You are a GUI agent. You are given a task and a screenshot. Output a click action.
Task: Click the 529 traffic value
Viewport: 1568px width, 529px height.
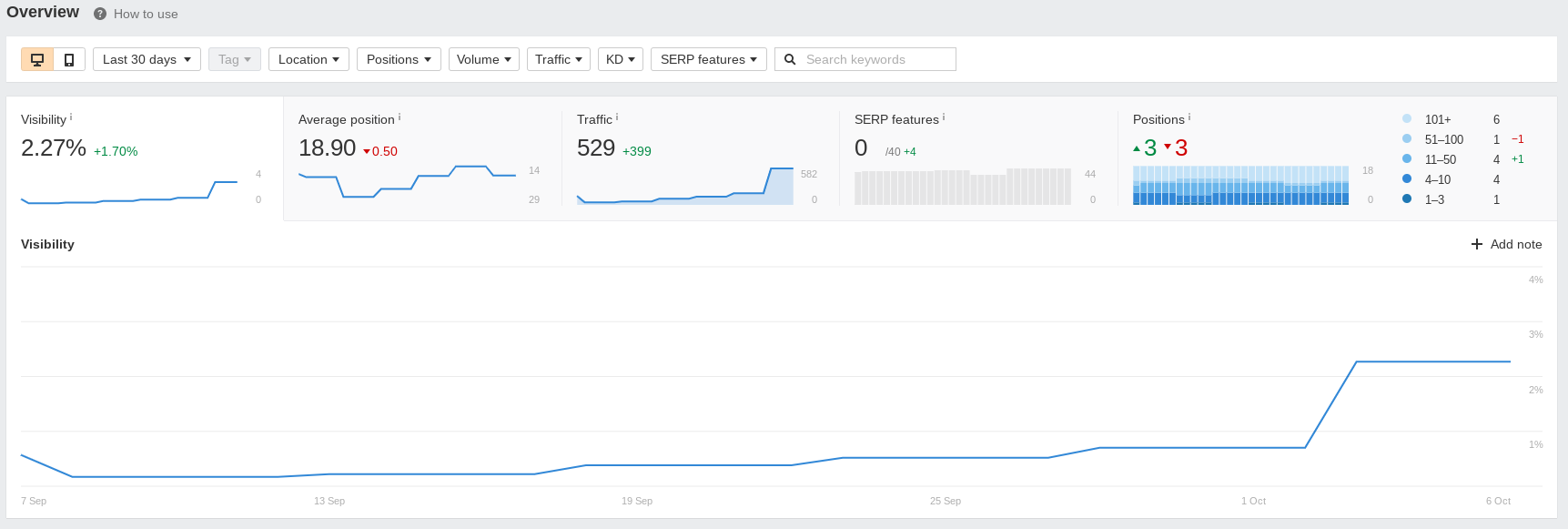pyautogui.click(x=596, y=148)
